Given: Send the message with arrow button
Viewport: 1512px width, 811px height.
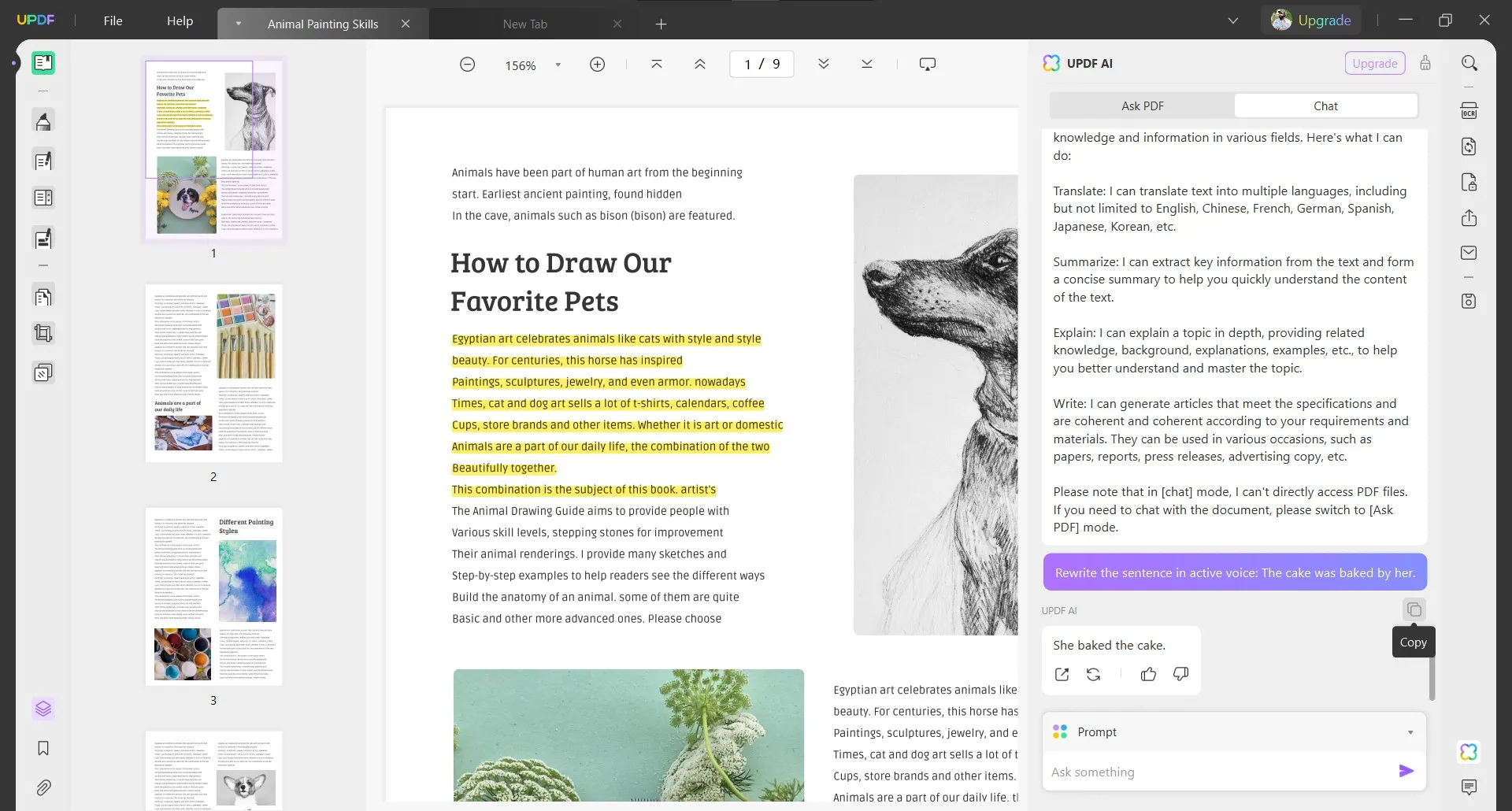Looking at the screenshot, I should (1406, 772).
